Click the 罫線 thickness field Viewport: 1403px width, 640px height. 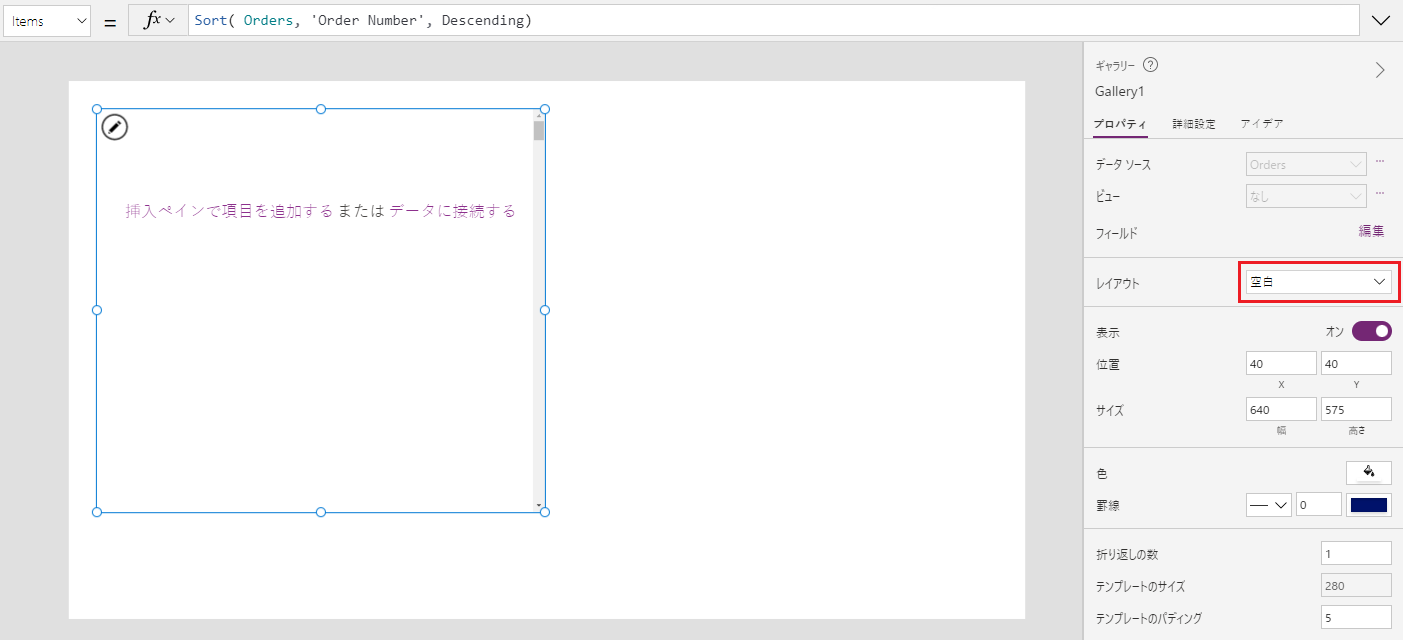(x=1319, y=505)
